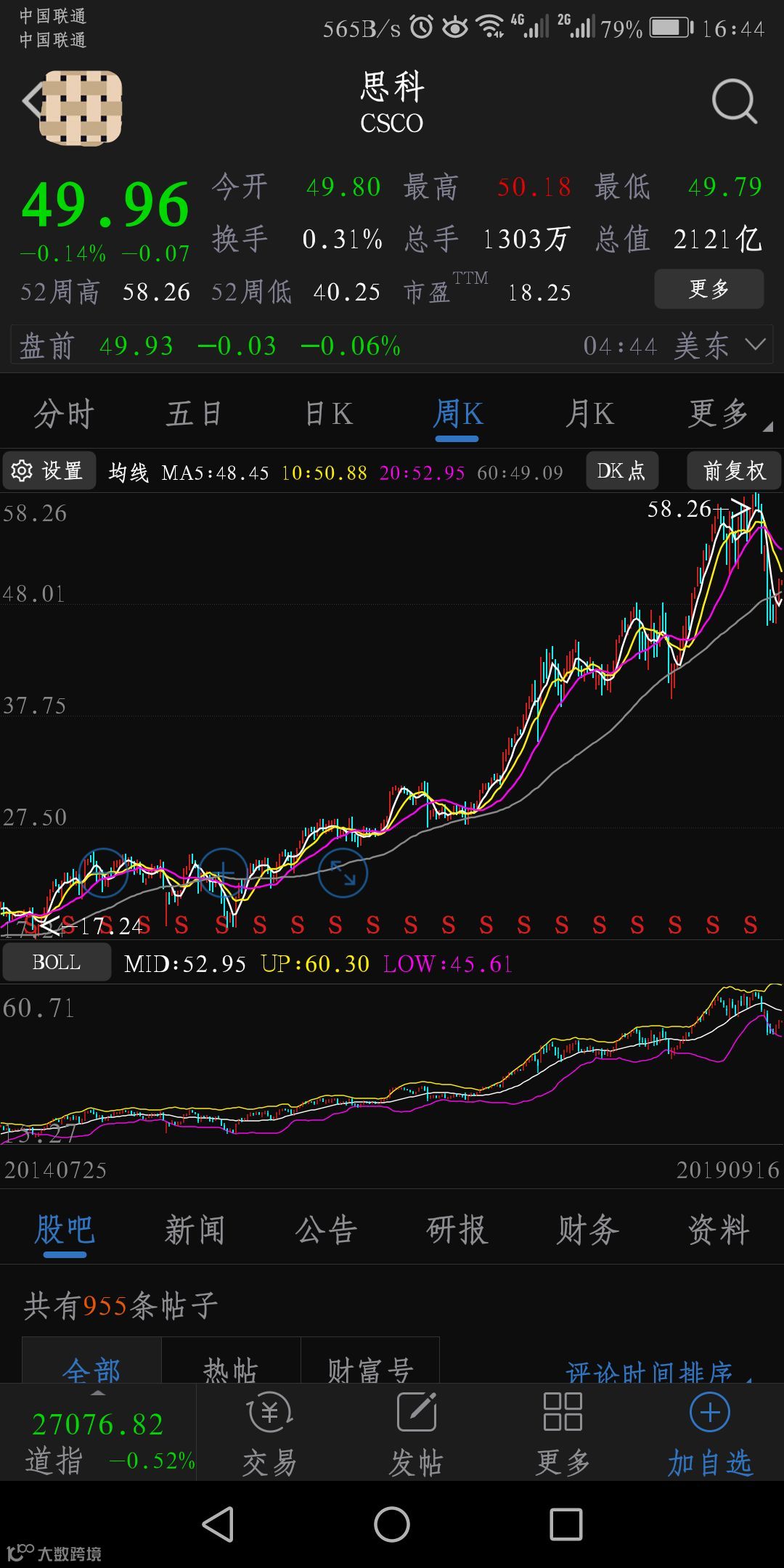Tap the chart end date 20190916
Viewport: 784px width, 1568px height.
point(727,1170)
